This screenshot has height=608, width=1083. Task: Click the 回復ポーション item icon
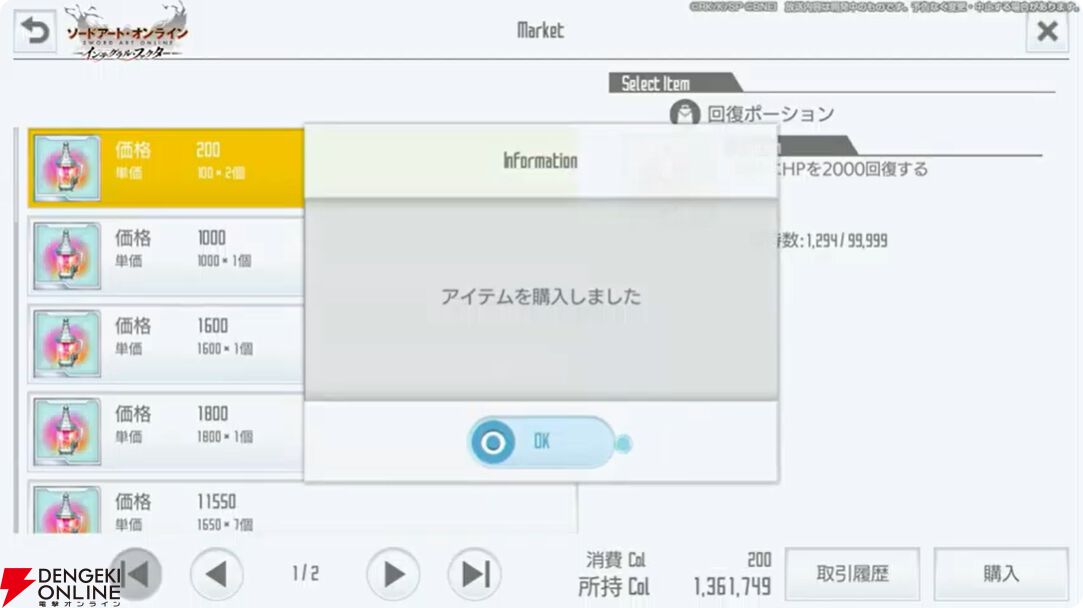pyautogui.click(x=684, y=113)
